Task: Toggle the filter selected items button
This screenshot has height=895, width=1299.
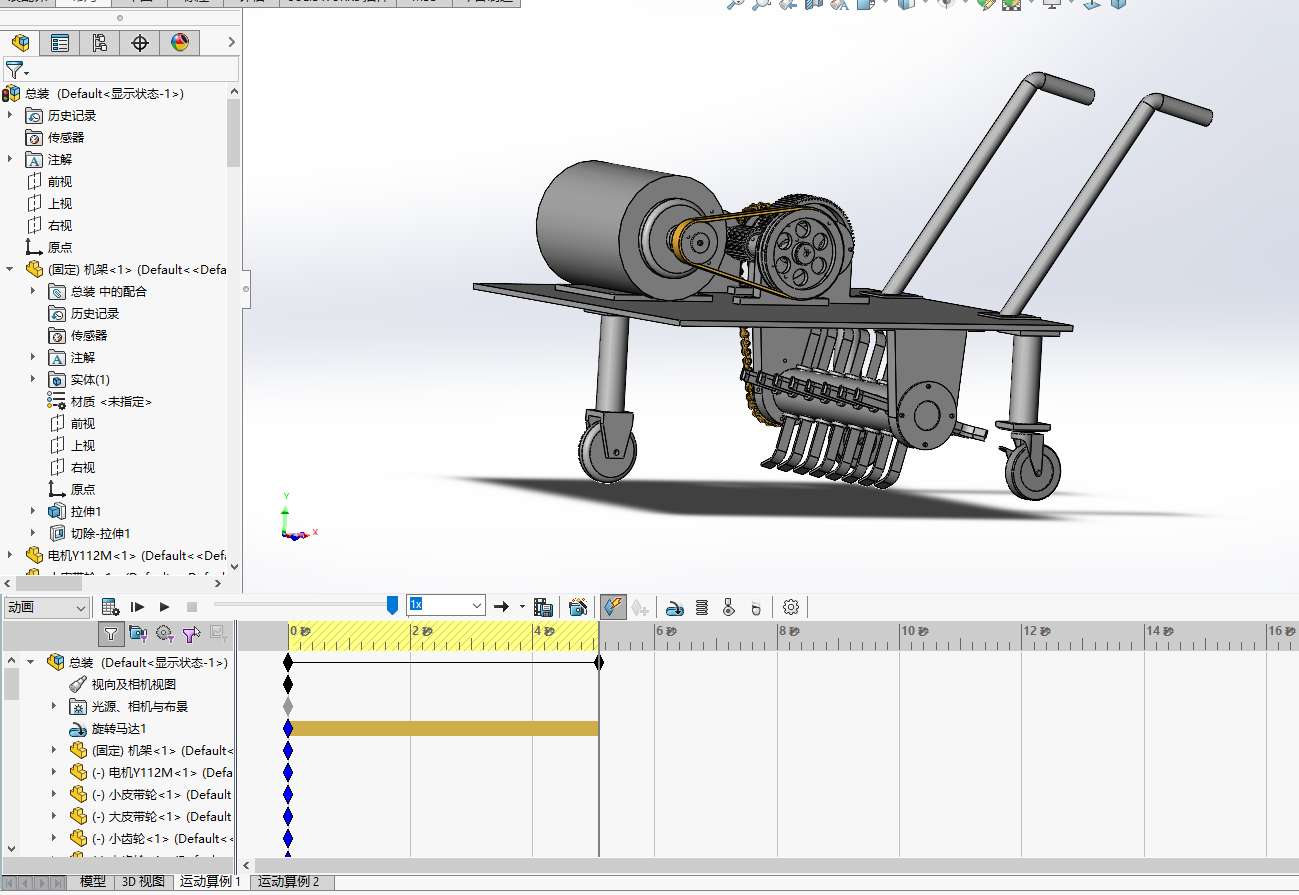Action: point(192,633)
